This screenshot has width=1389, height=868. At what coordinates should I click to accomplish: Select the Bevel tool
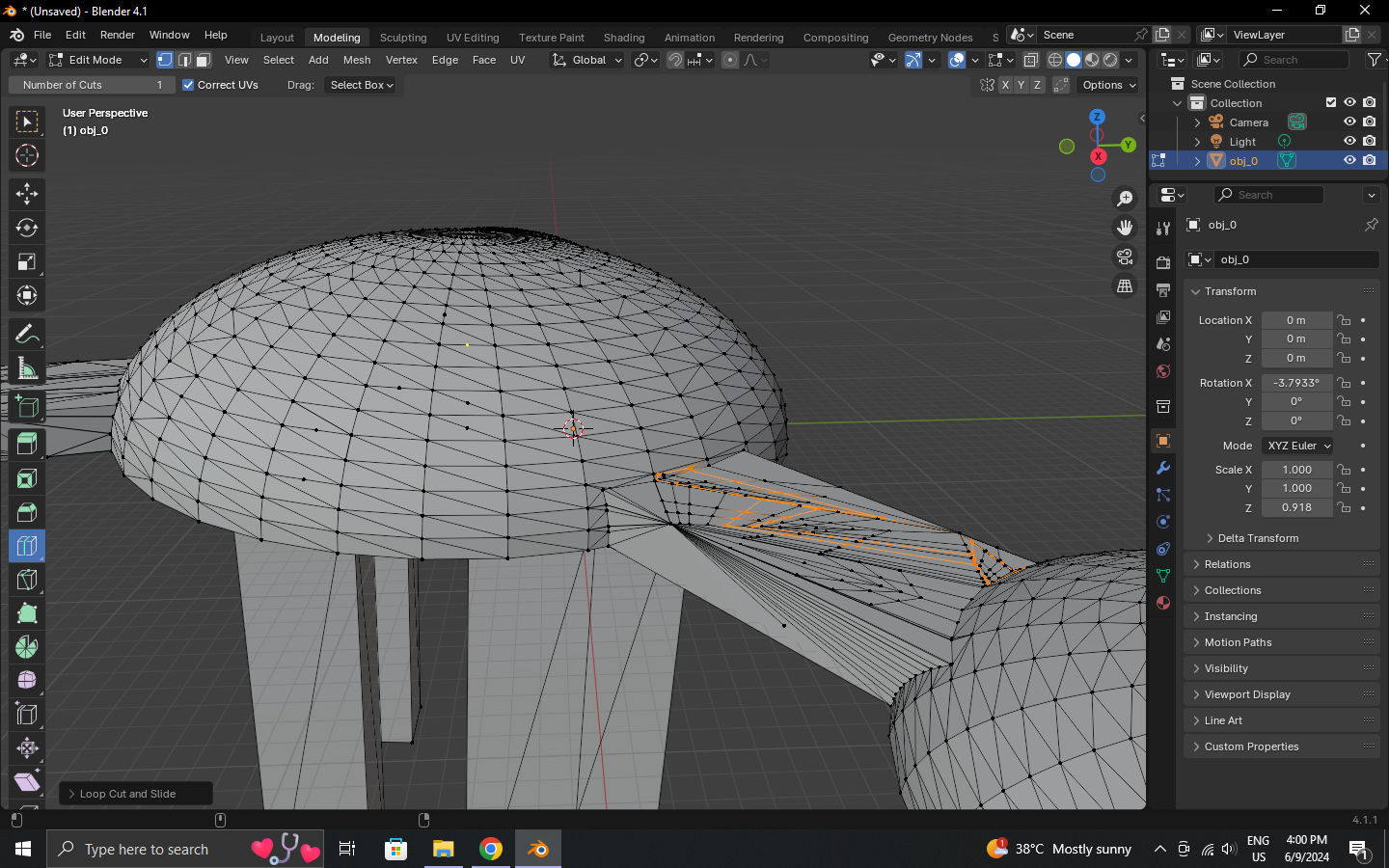[27, 512]
